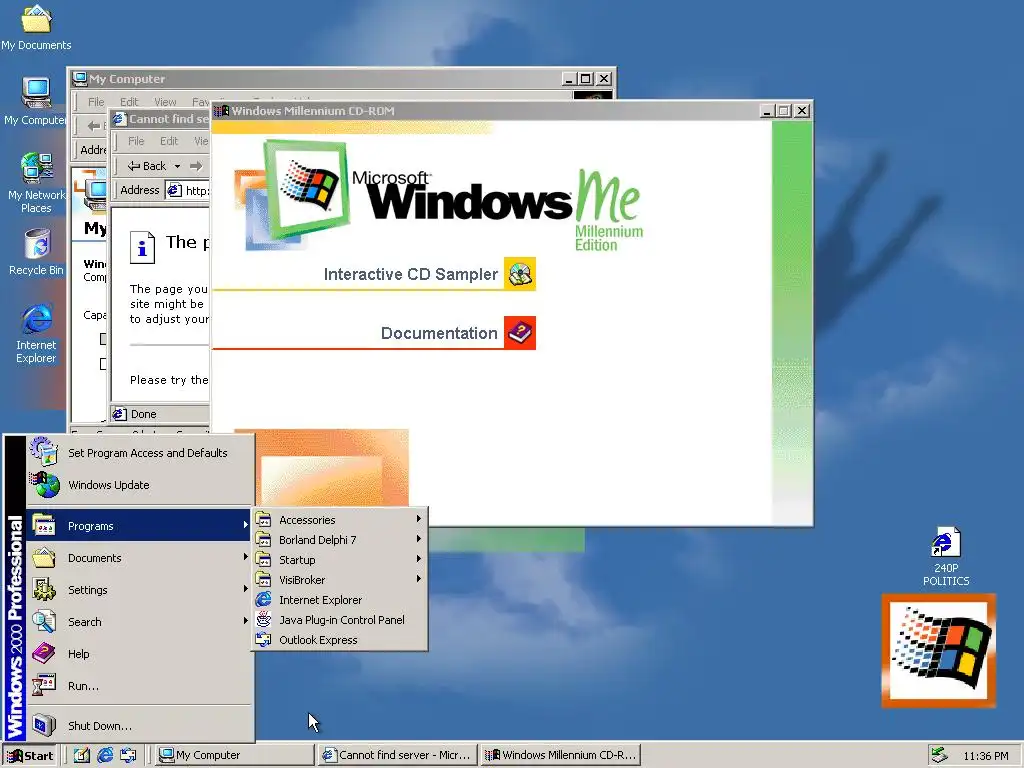Click the Accessories folder icon
The height and width of the screenshot is (768, 1024).
coord(263,520)
